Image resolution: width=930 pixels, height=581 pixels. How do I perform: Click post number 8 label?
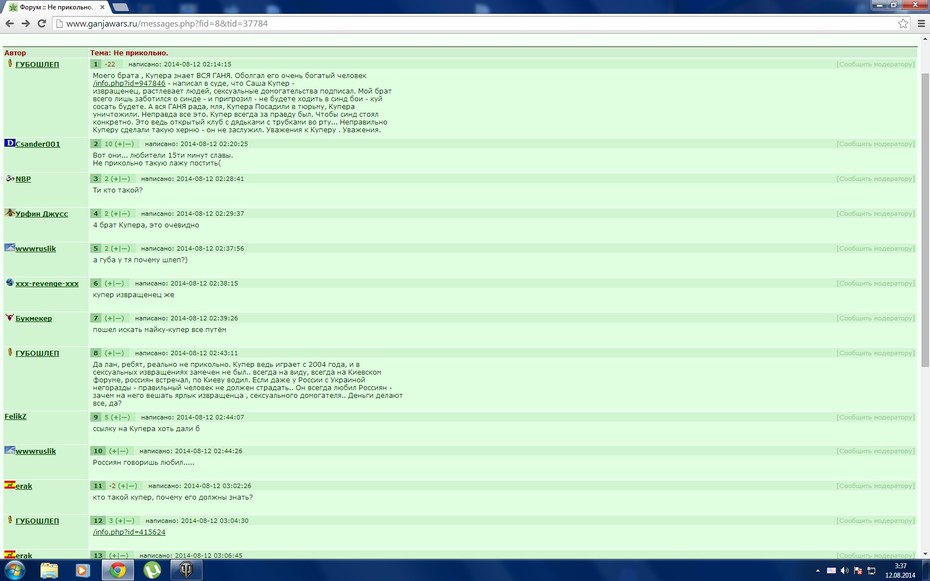(95, 353)
